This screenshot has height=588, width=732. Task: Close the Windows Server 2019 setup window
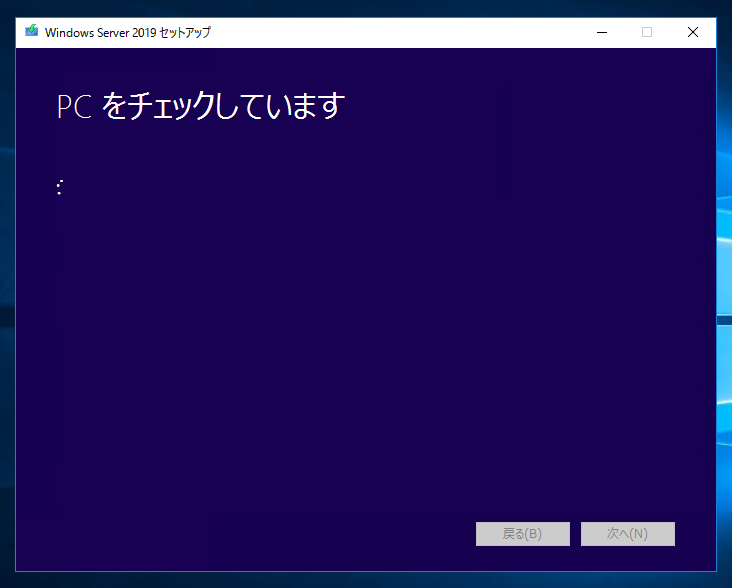(693, 32)
